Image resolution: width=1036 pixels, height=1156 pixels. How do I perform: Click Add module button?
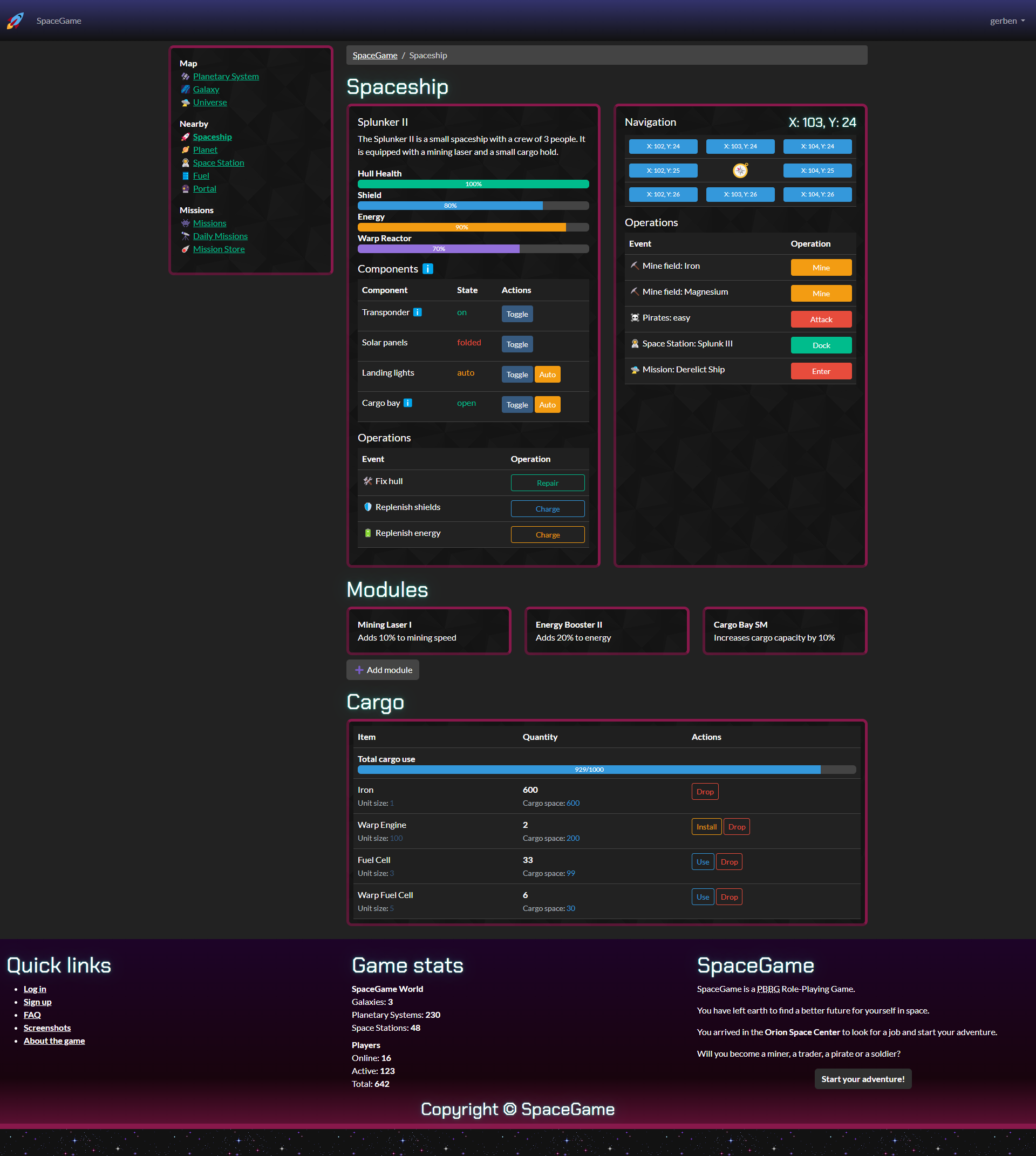(x=383, y=670)
